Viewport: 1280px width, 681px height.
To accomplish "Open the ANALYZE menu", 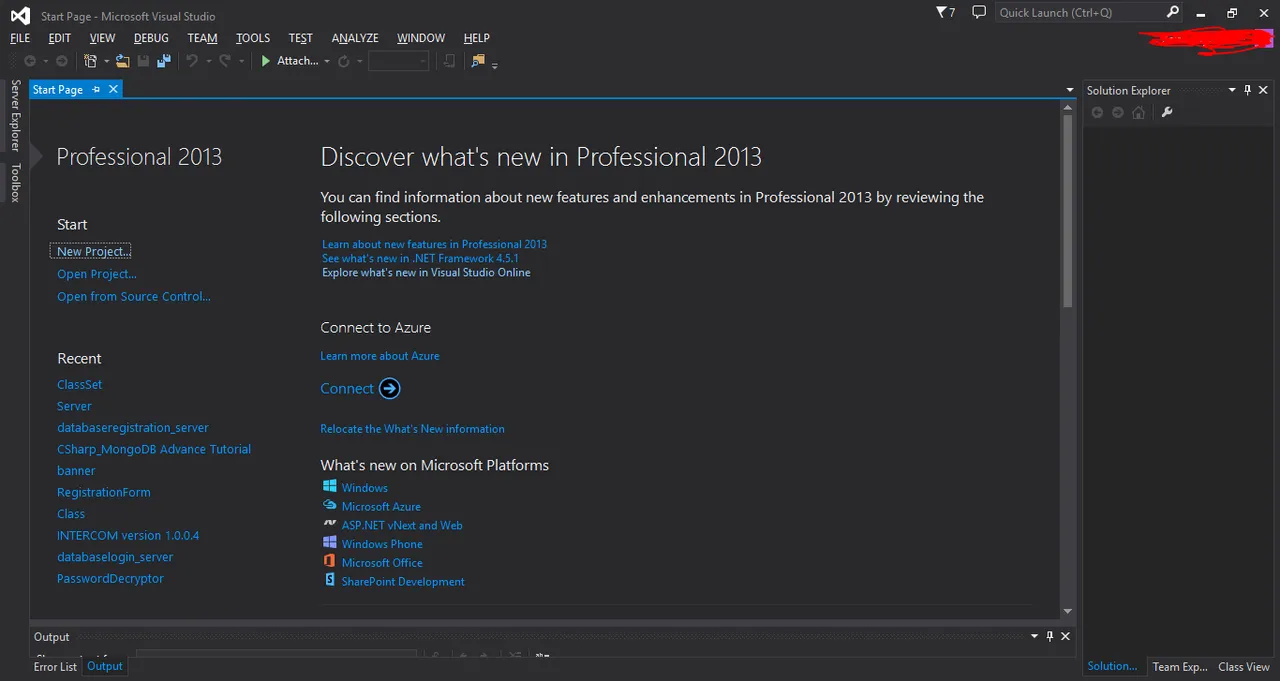I will [x=355, y=38].
